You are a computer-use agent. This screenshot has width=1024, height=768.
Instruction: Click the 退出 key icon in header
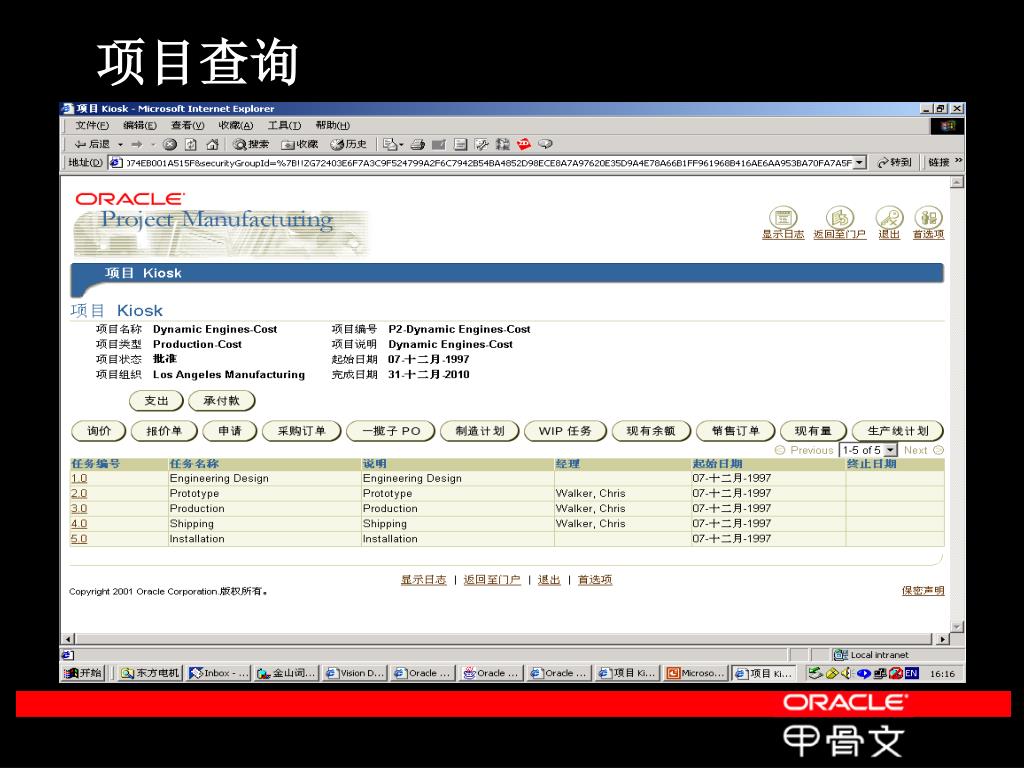coord(889,218)
